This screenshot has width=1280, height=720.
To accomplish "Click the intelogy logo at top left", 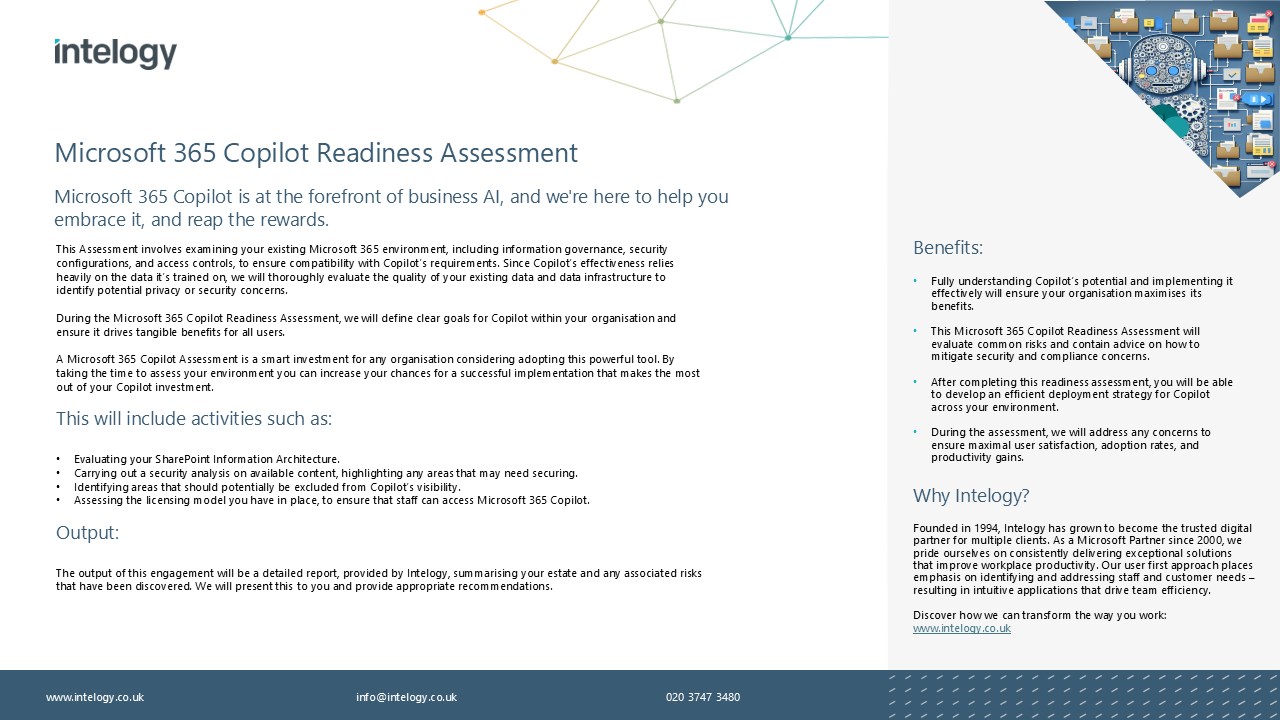I will tap(115, 53).
